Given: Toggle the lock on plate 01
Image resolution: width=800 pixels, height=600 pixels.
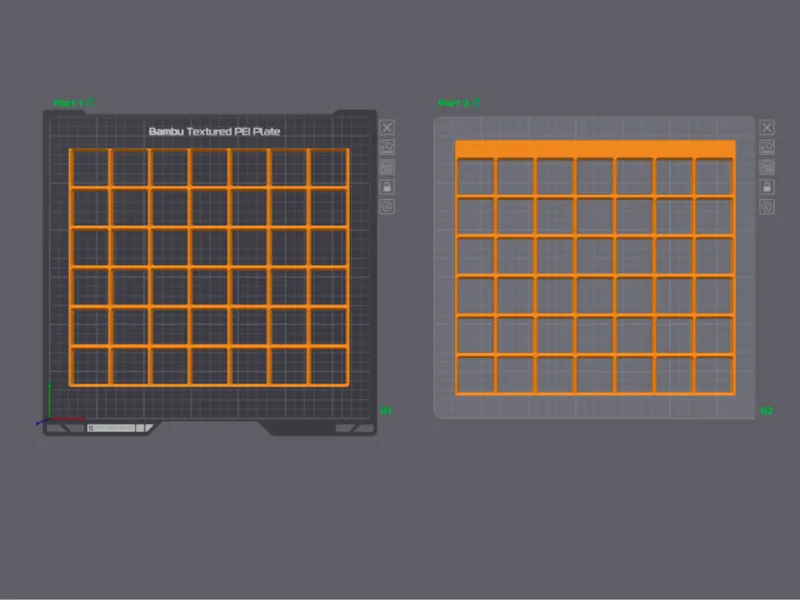Looking at the screenshot, I should (x=387, y=187).
